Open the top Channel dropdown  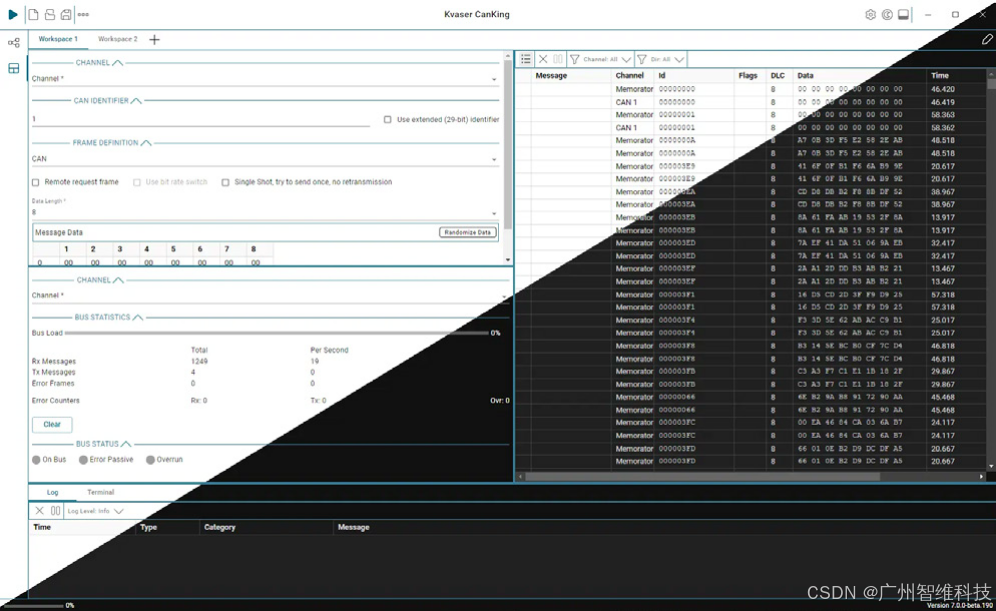(265, 79)
